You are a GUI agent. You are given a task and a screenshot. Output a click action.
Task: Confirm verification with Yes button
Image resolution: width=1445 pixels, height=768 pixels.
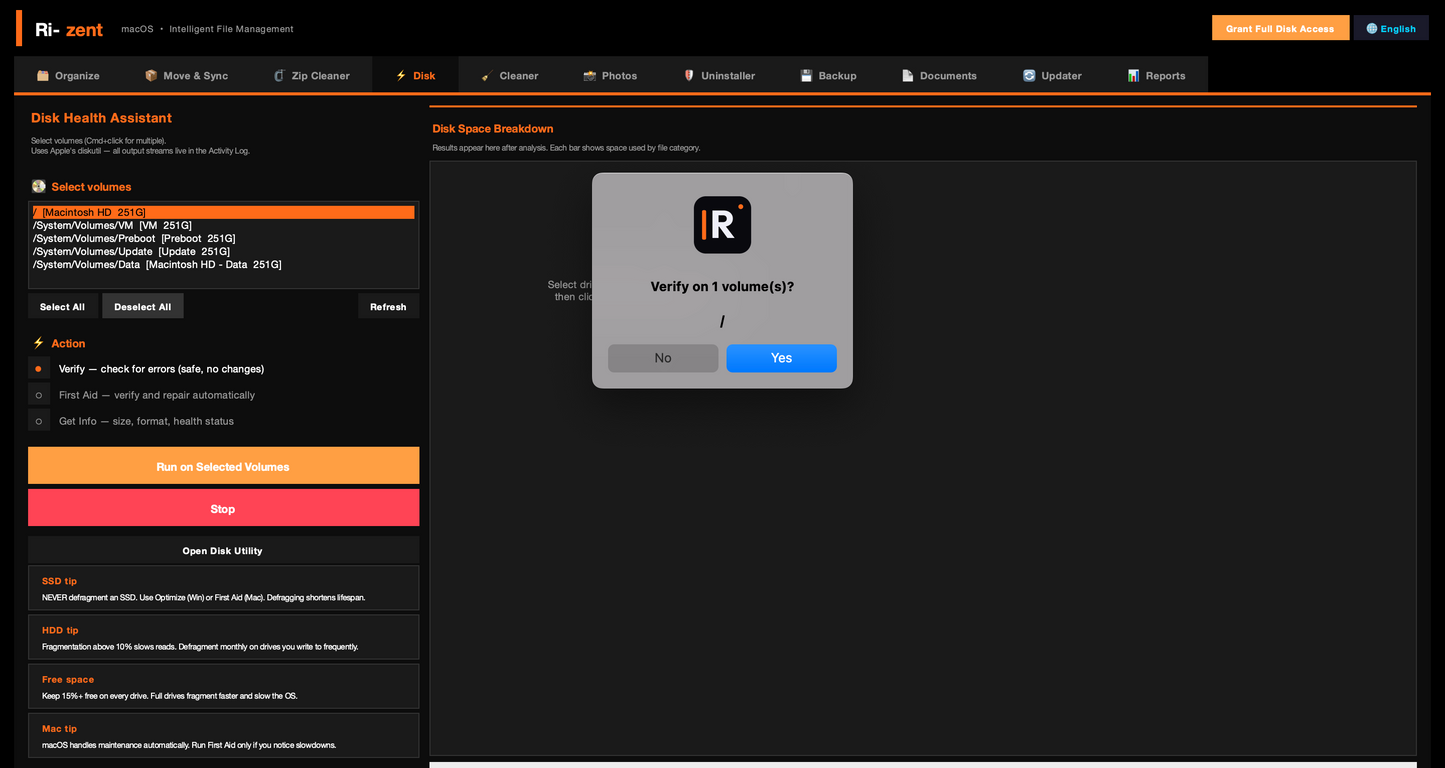[781, 358]
